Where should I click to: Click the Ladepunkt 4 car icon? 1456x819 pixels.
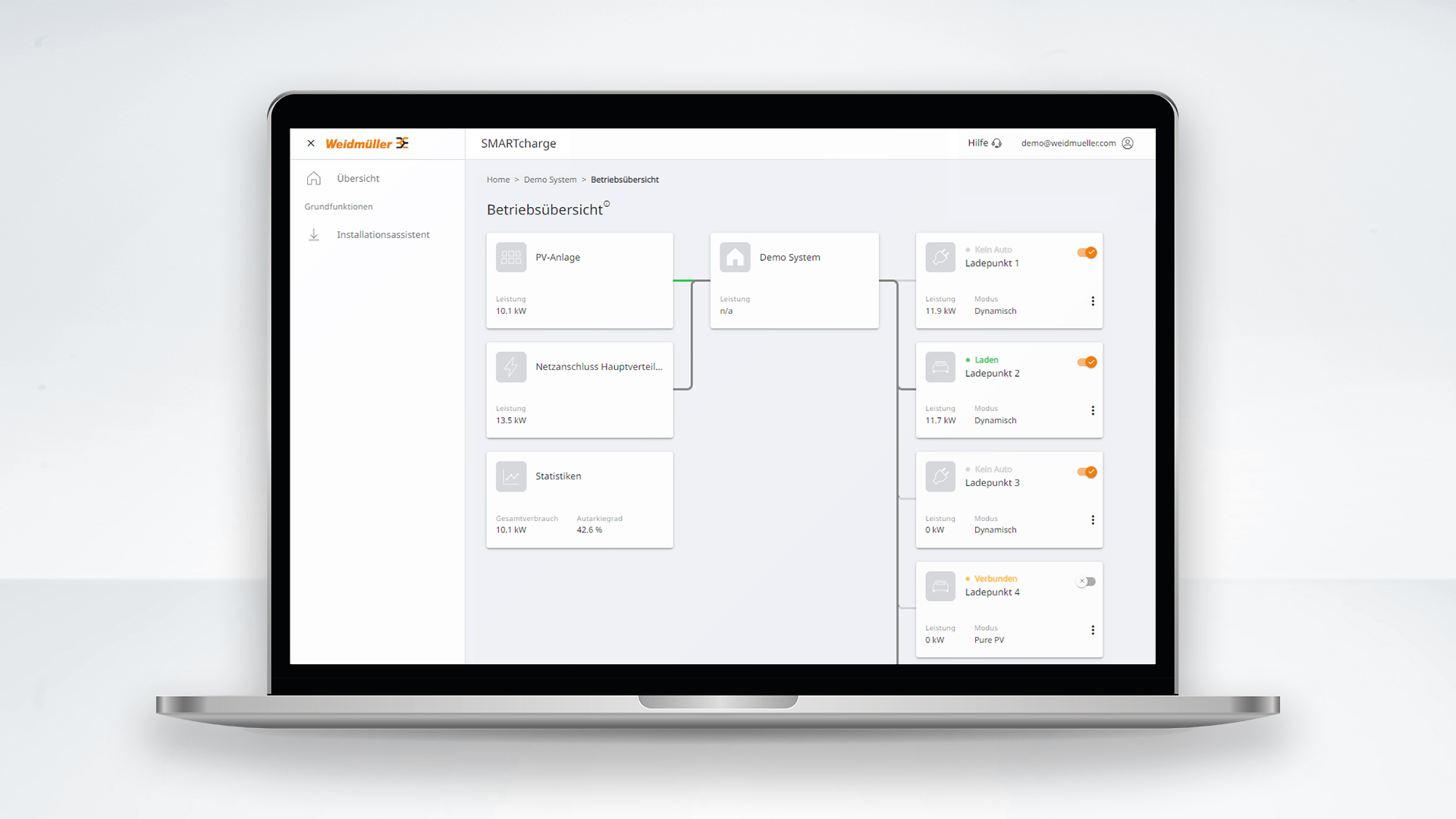(x=940, y=586)
